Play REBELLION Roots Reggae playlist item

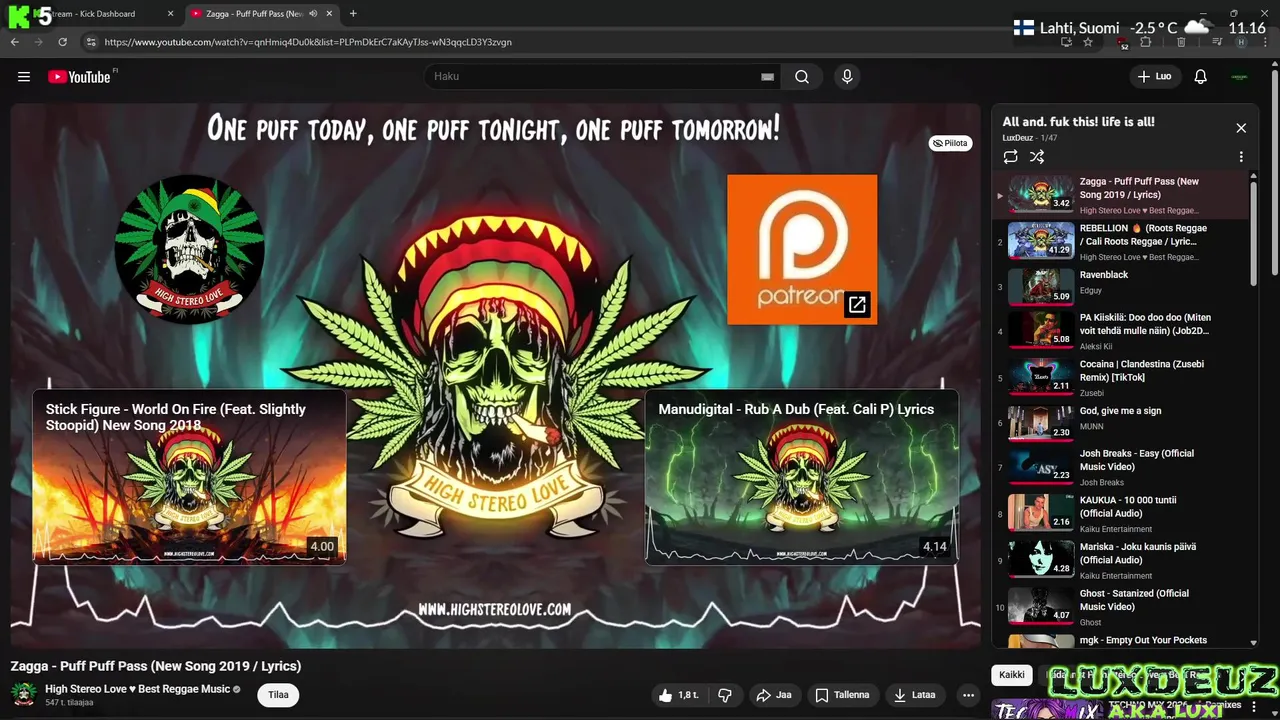point(1122,242)
